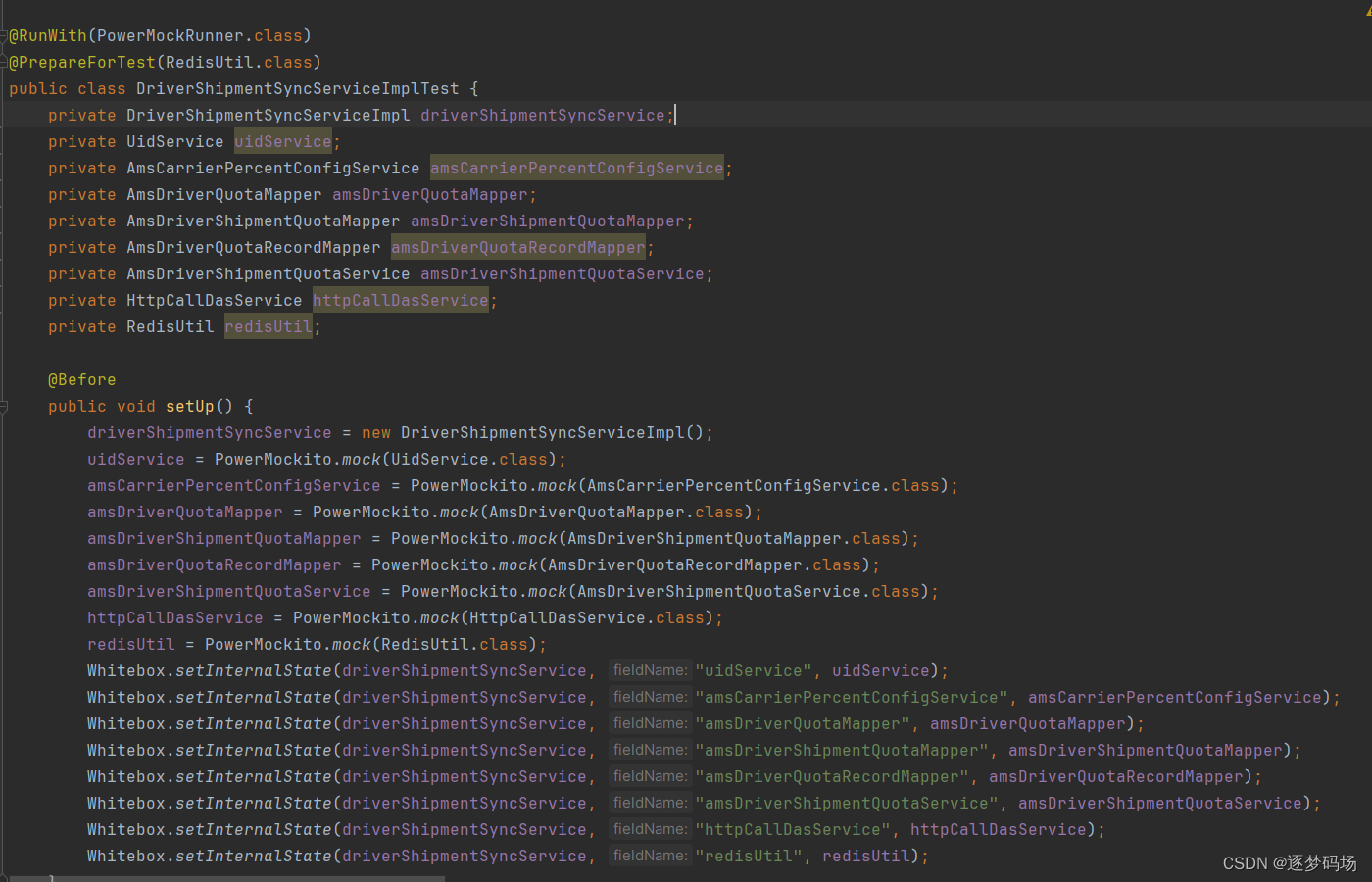The height and width of the screenshot is (882, 1372).
Task: Click fieldName hint before "uidService" string
Action: click(x=651, y=671)
